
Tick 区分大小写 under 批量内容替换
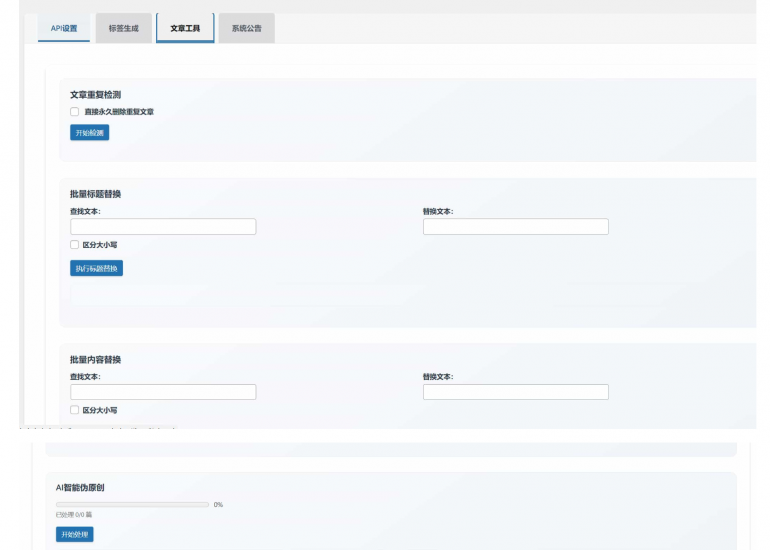click(75, 410)
